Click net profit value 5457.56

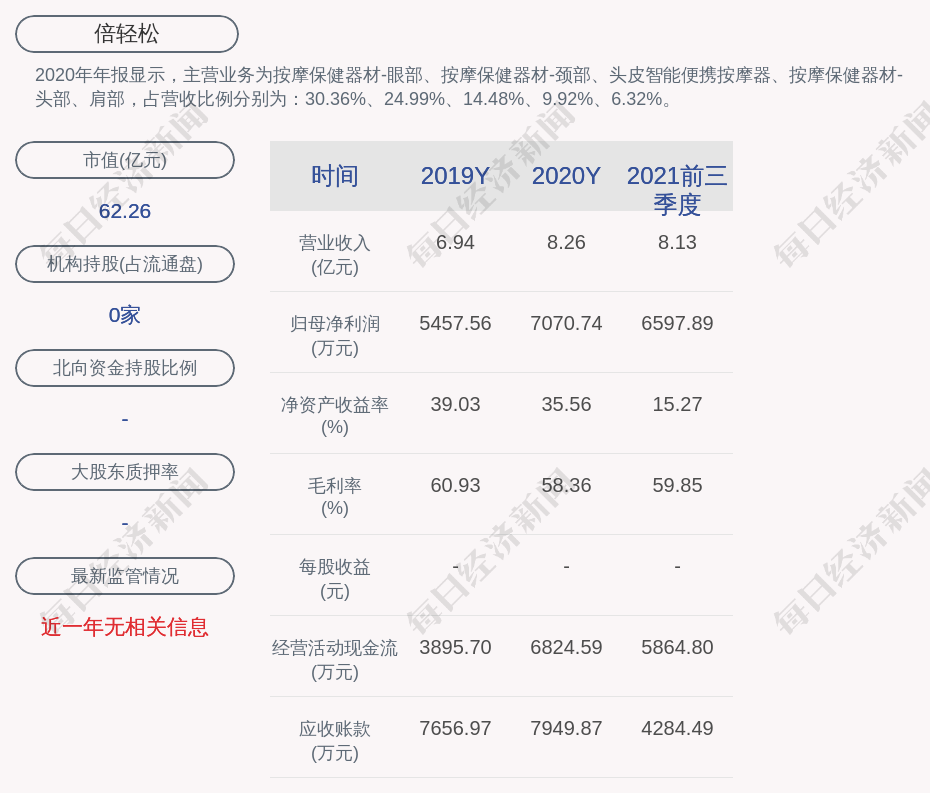(x=455, y=323)
